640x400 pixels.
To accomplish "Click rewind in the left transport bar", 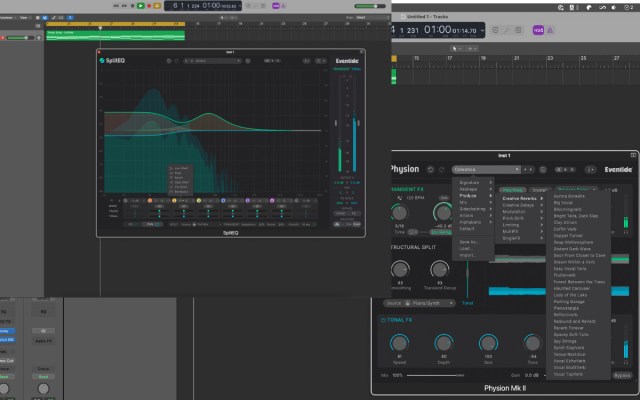I will (116, 6).
